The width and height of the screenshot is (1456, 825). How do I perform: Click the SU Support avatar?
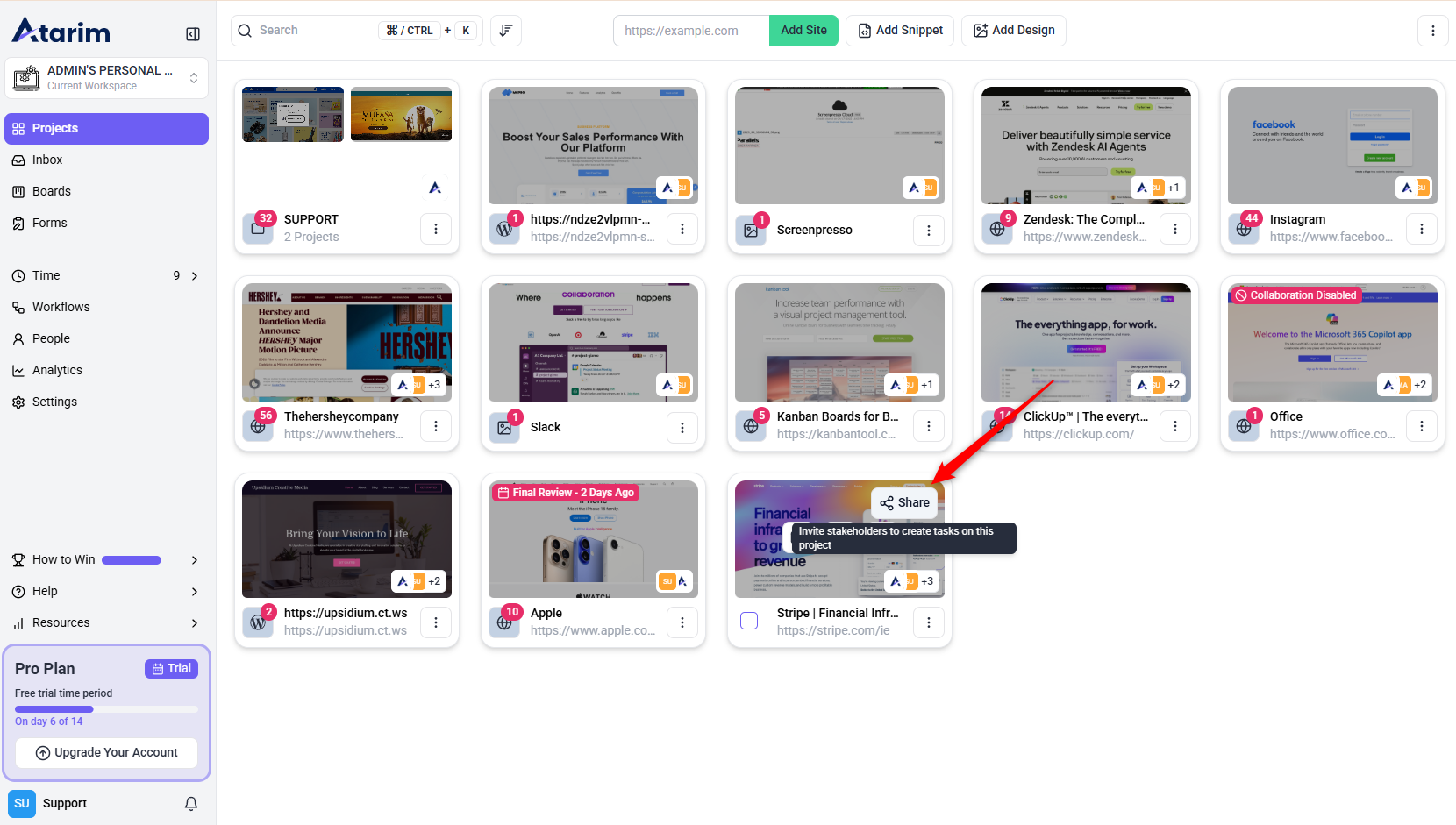pos(22,803)
